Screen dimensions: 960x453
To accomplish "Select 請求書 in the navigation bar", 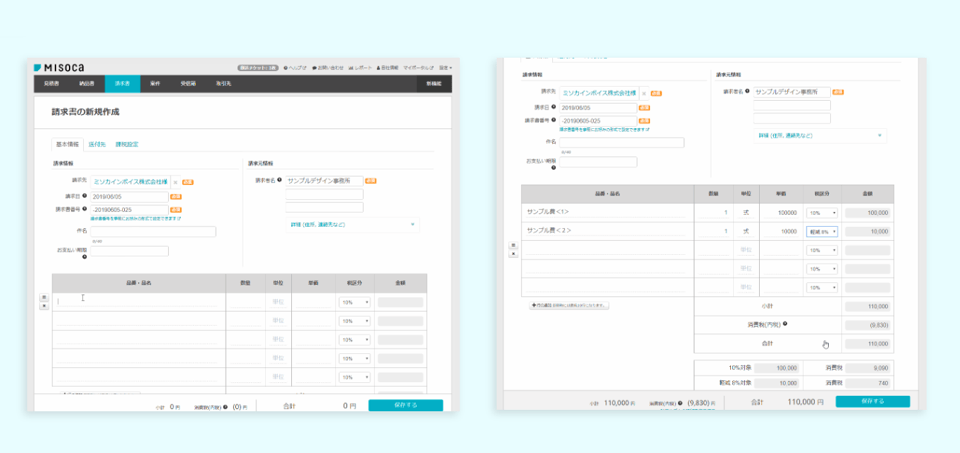I will point(121,84).
